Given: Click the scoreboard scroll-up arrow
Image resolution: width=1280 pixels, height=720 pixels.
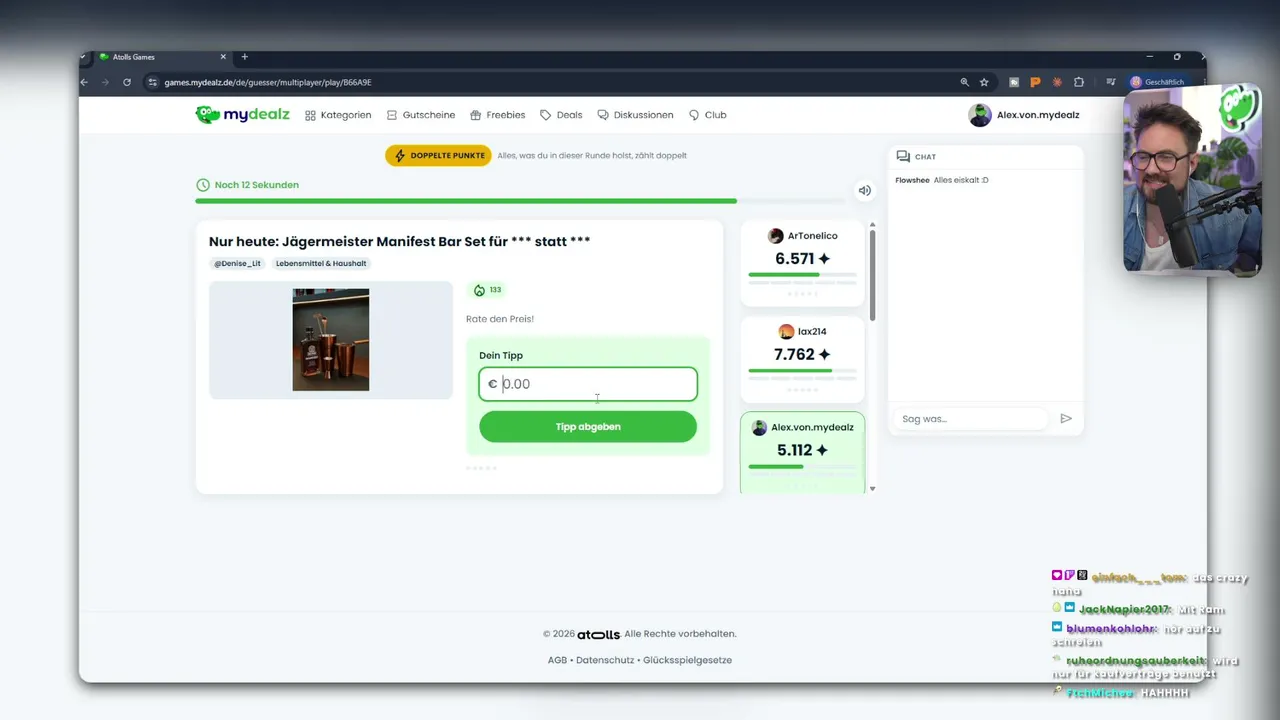Looking at the screenshot, I should [873, 225].
